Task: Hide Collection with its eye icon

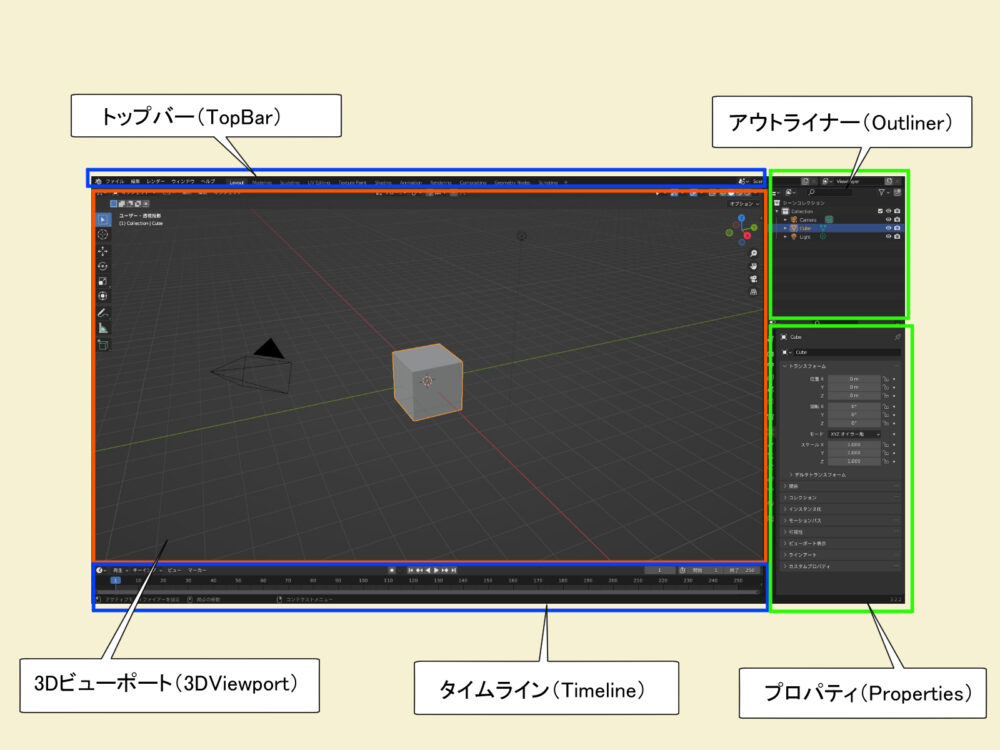Action: coord(888,211)
